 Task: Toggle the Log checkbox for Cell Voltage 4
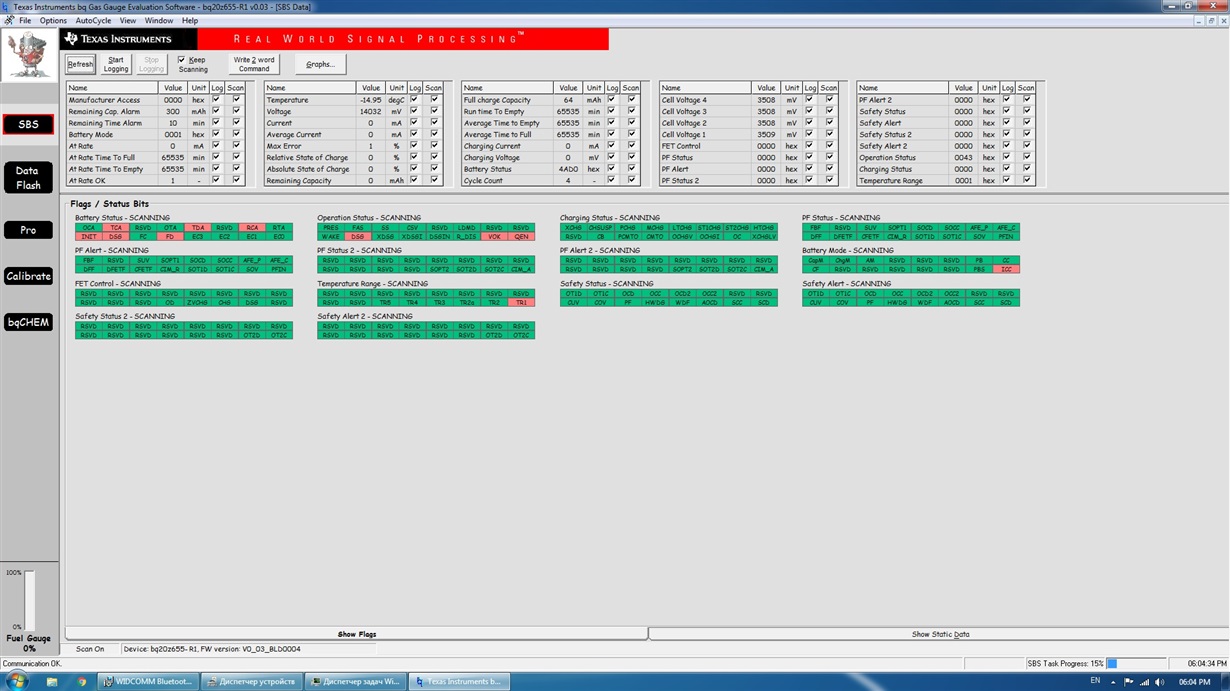click(809, 100)
